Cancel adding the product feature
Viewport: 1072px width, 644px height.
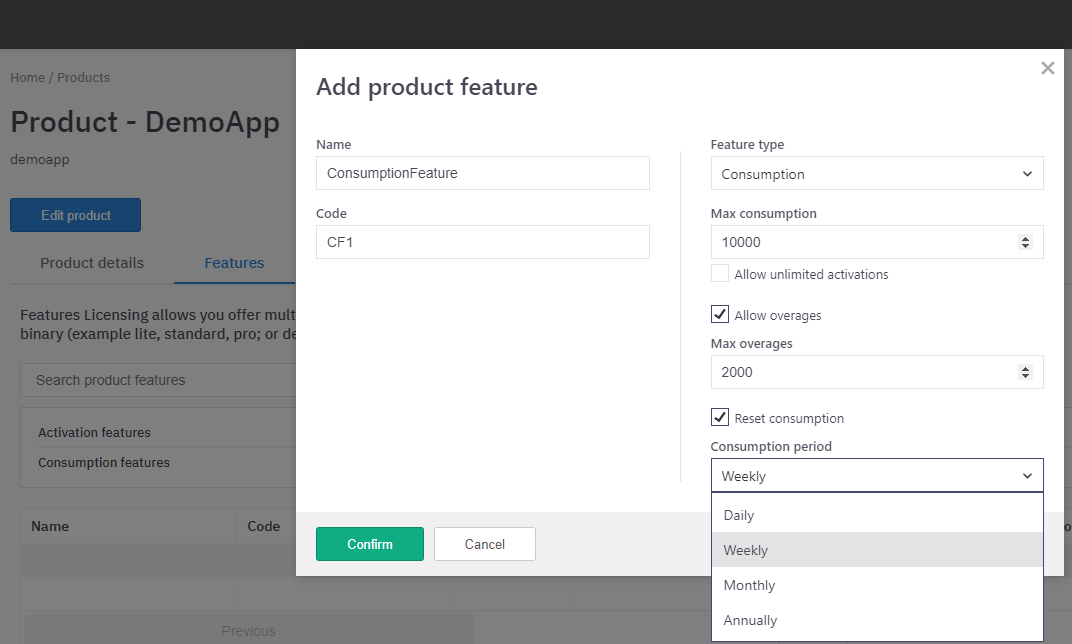pos(484,544)
